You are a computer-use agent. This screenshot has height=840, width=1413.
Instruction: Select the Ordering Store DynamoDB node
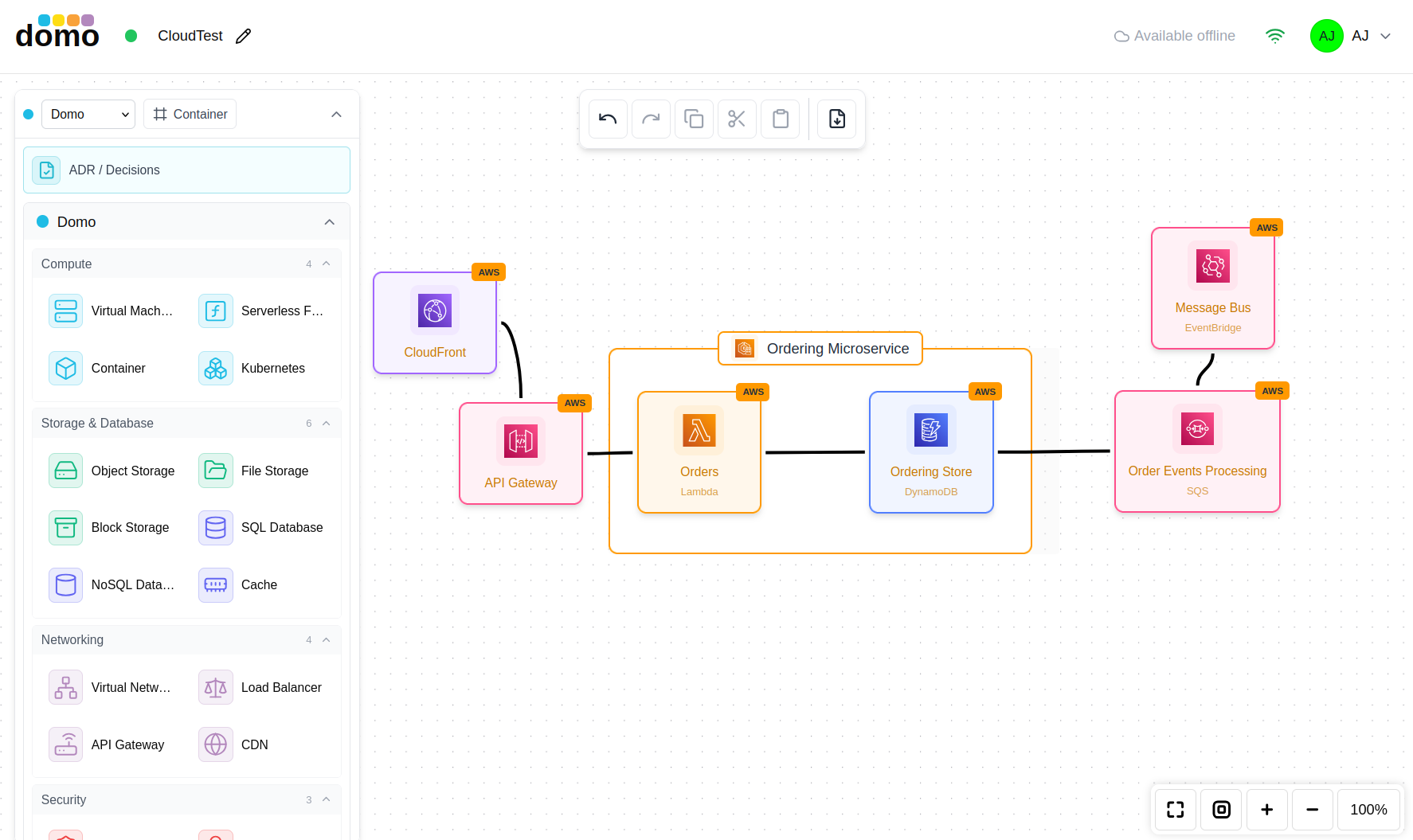931,452
